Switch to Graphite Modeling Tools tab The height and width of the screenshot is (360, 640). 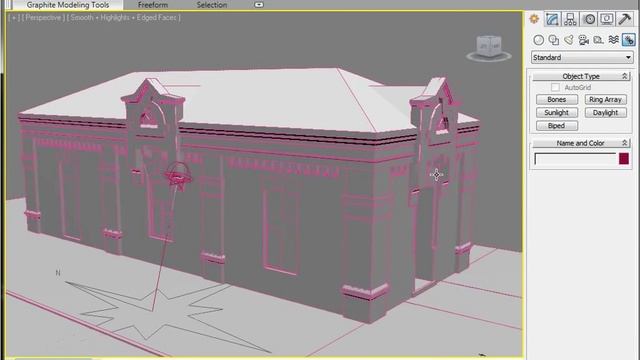point(68,5)
